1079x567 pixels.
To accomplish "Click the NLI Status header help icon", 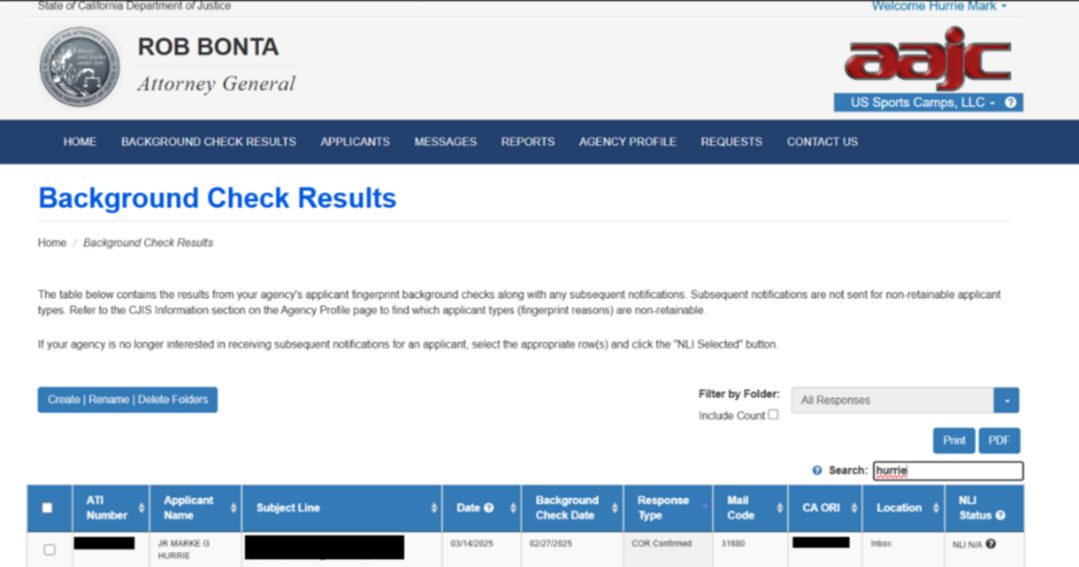I will pos(1000,516).
